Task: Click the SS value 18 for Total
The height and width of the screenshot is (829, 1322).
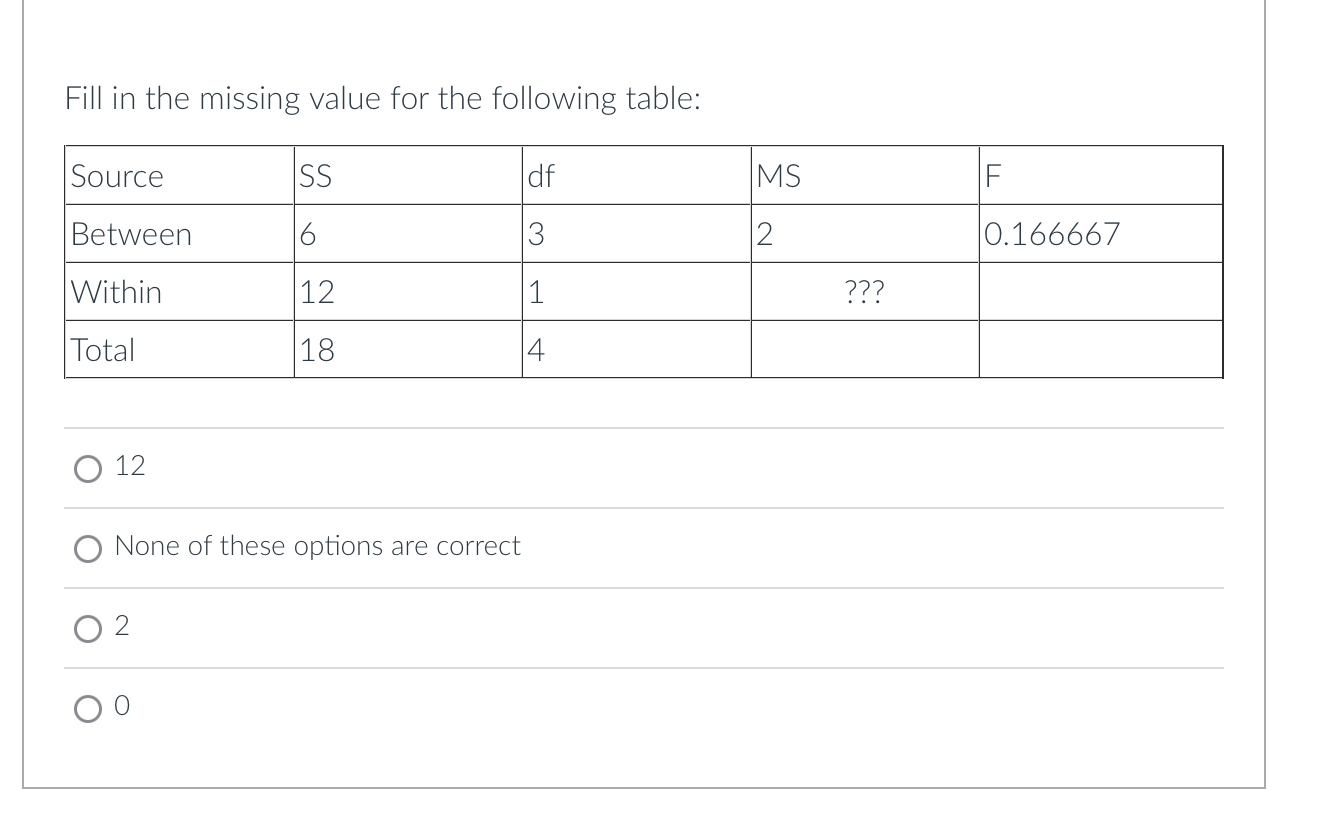Action: [x=312, y=350]
